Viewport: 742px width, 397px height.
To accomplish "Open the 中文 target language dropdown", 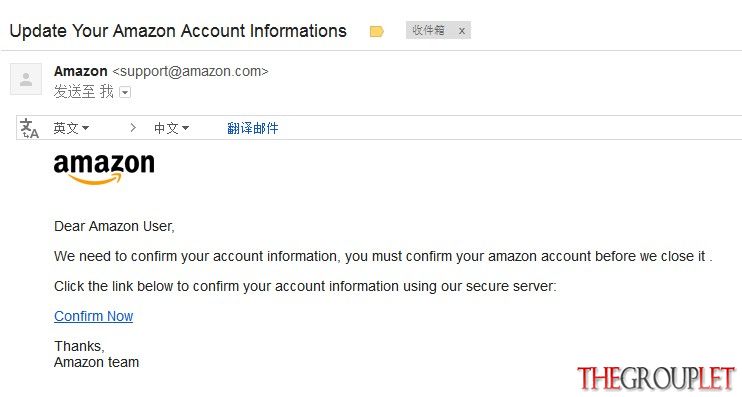I will 171,128.
